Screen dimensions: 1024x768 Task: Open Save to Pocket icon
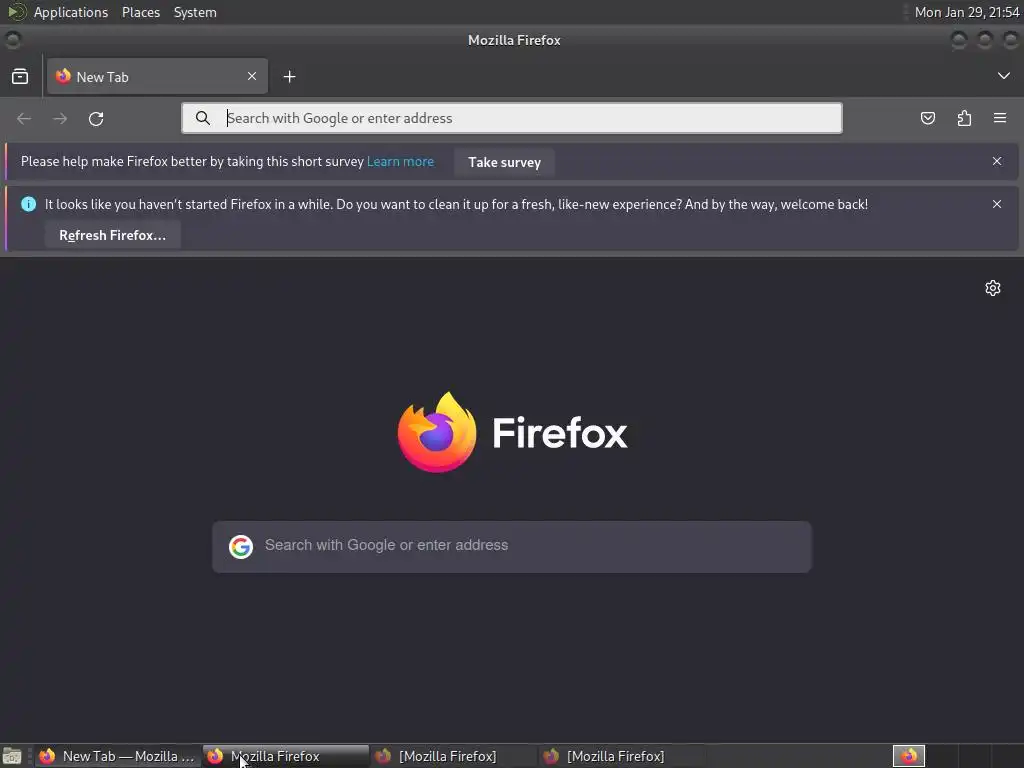[928, 118]
